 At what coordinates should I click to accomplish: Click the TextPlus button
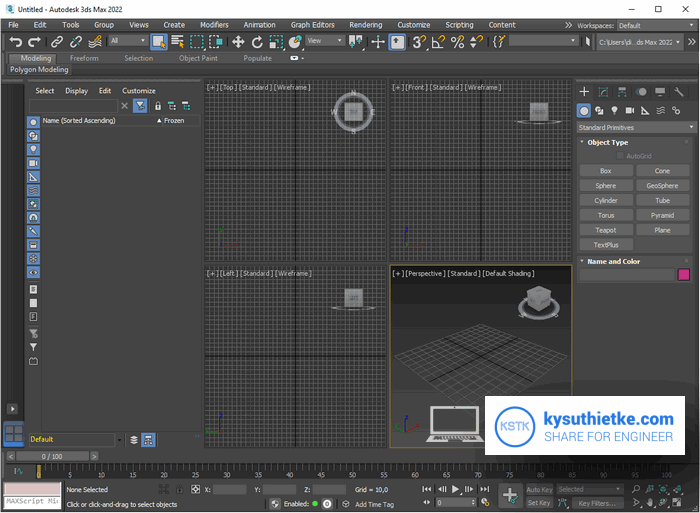click(x=606, y=245)
